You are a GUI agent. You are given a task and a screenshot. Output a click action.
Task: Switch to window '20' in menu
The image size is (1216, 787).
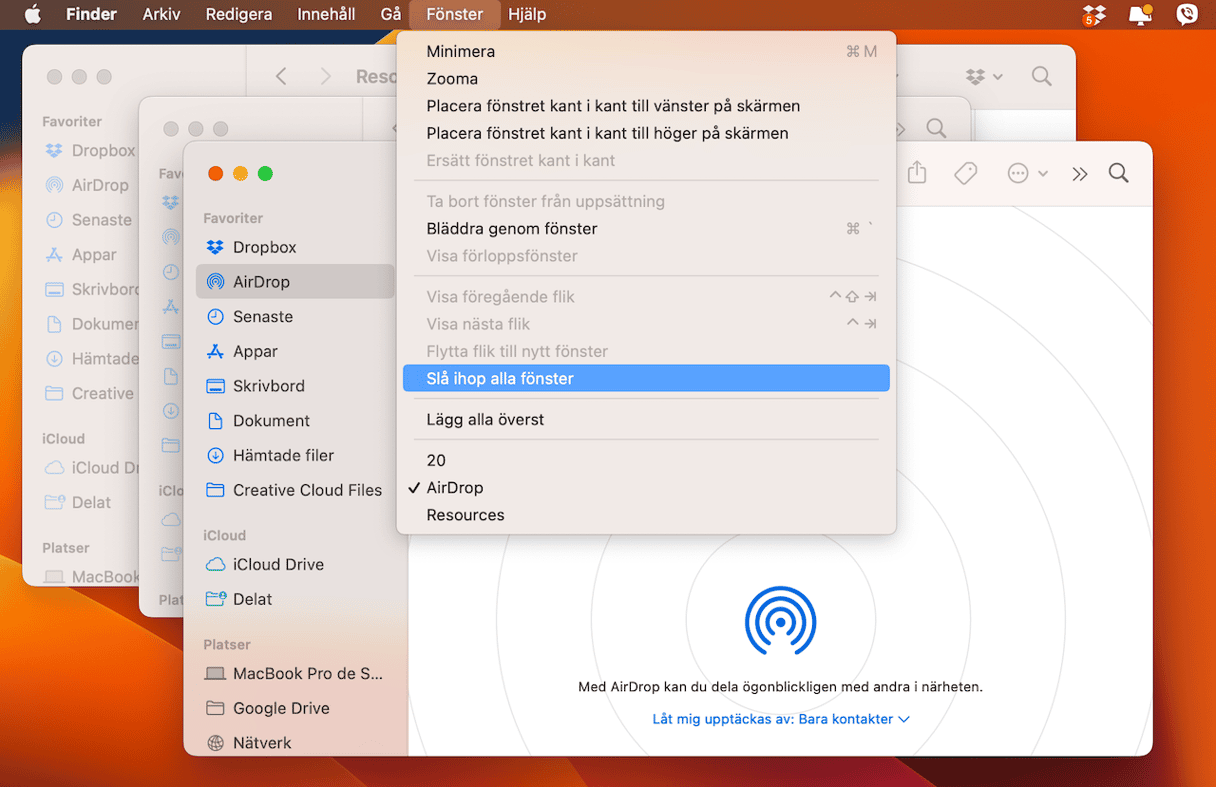[646, 461]
